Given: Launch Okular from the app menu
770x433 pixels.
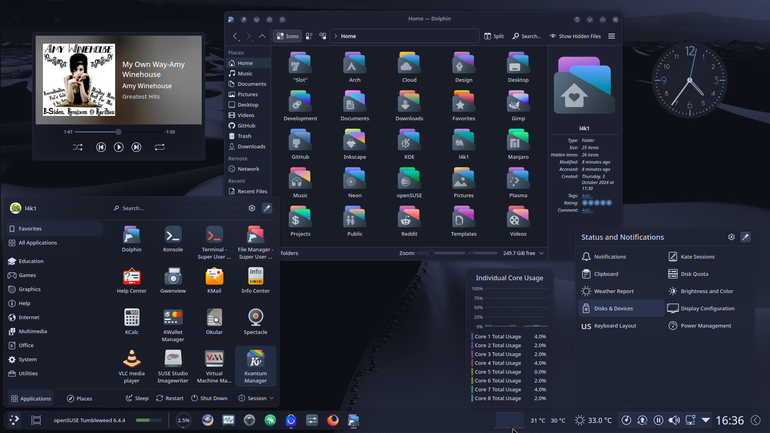Looking at the screenshot, I should coord(214,322).
